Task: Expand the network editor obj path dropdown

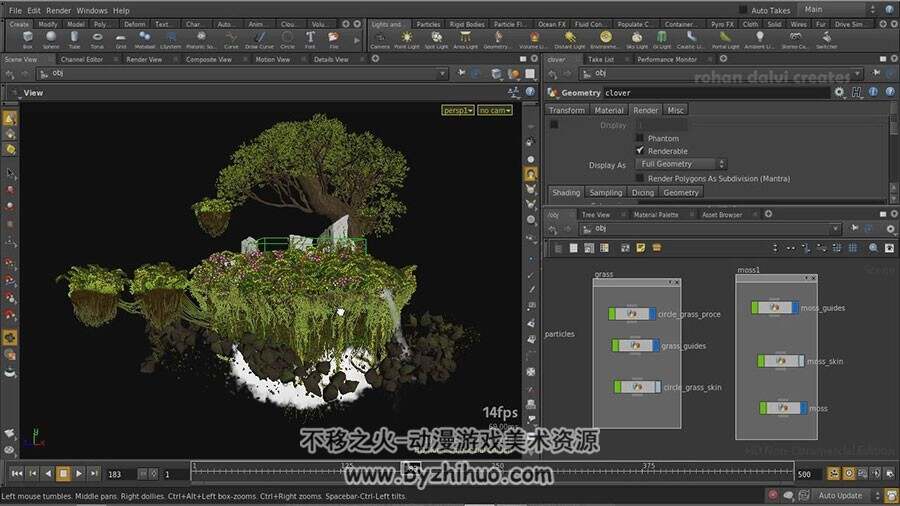Action: pos(835,228)
